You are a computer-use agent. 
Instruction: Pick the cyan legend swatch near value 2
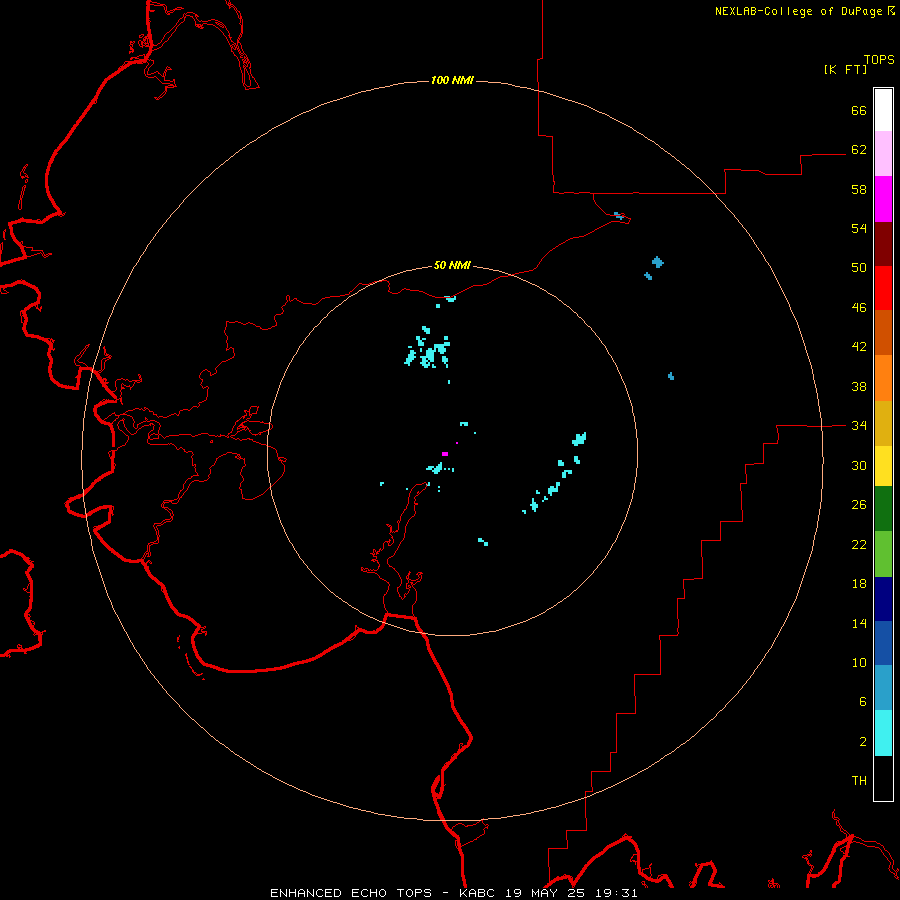tap(883, 733)
